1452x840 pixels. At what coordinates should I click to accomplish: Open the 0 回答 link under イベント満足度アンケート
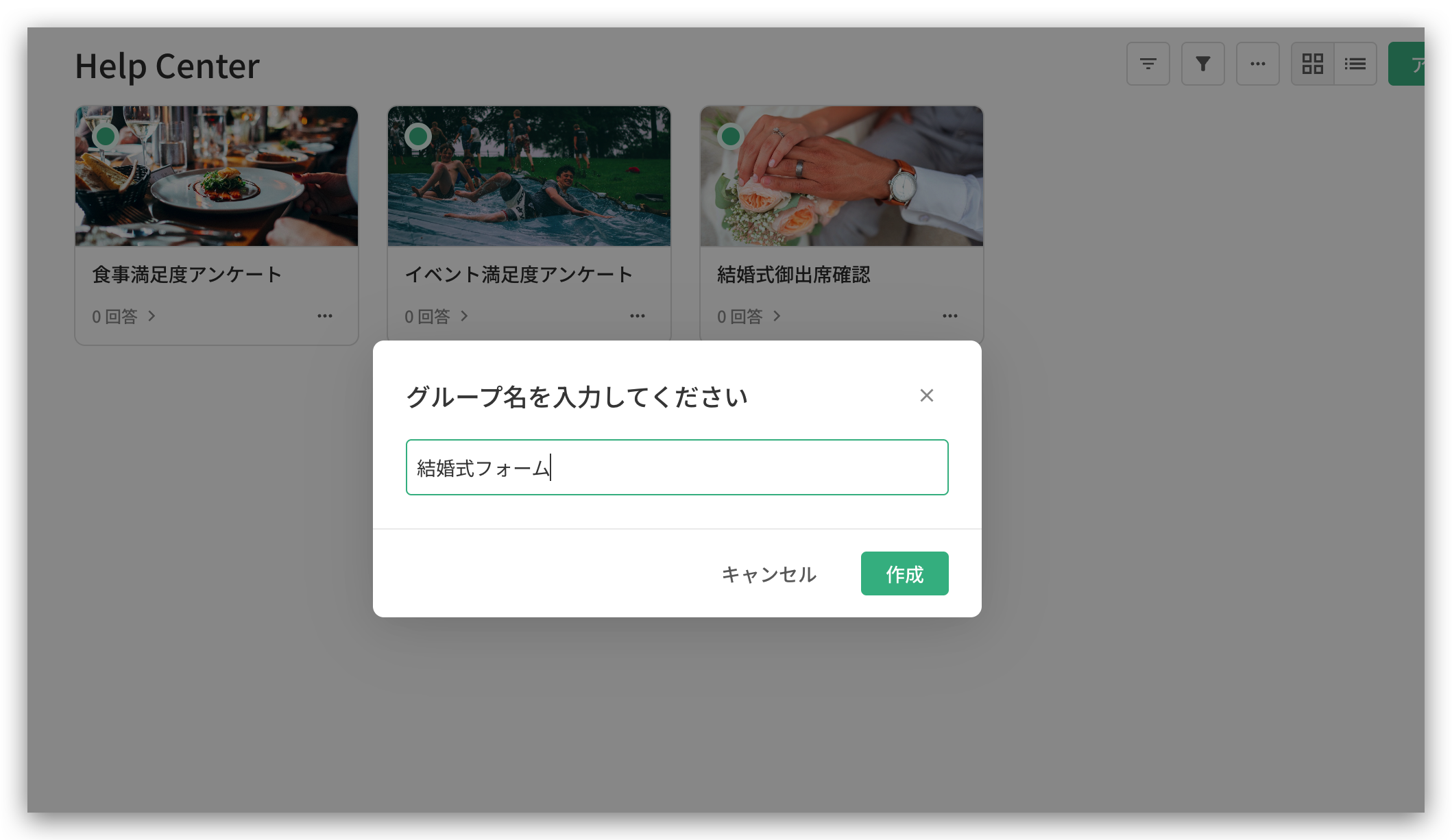(437, 317)
